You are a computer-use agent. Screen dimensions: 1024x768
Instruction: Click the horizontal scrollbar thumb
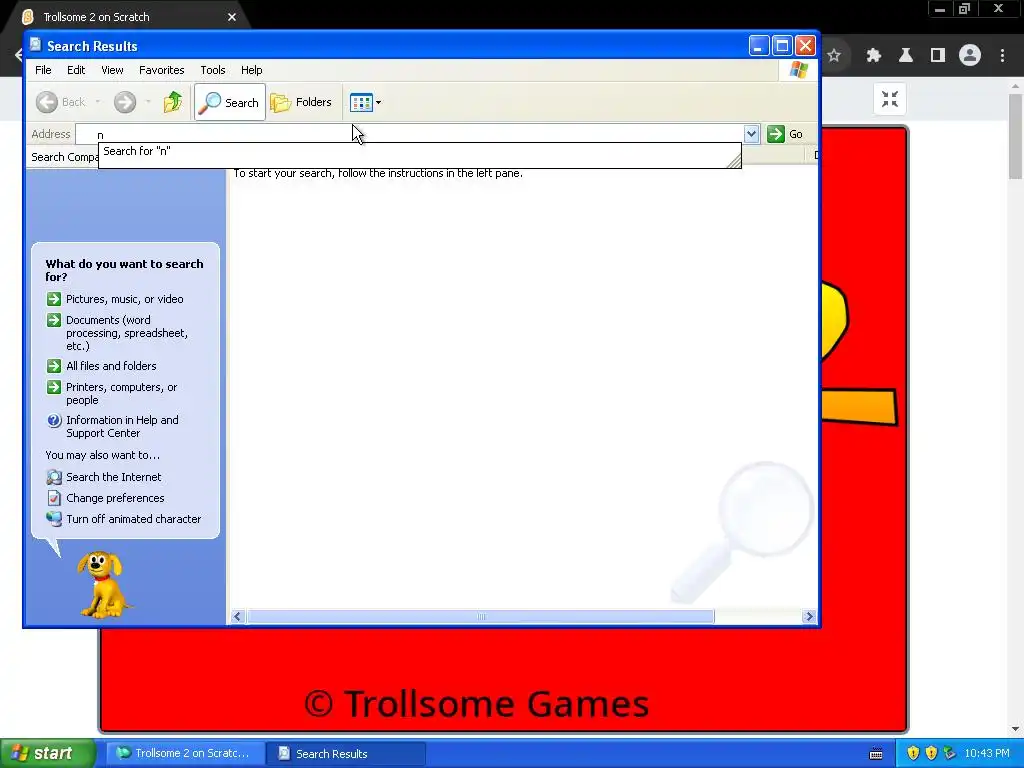point(481,616)
